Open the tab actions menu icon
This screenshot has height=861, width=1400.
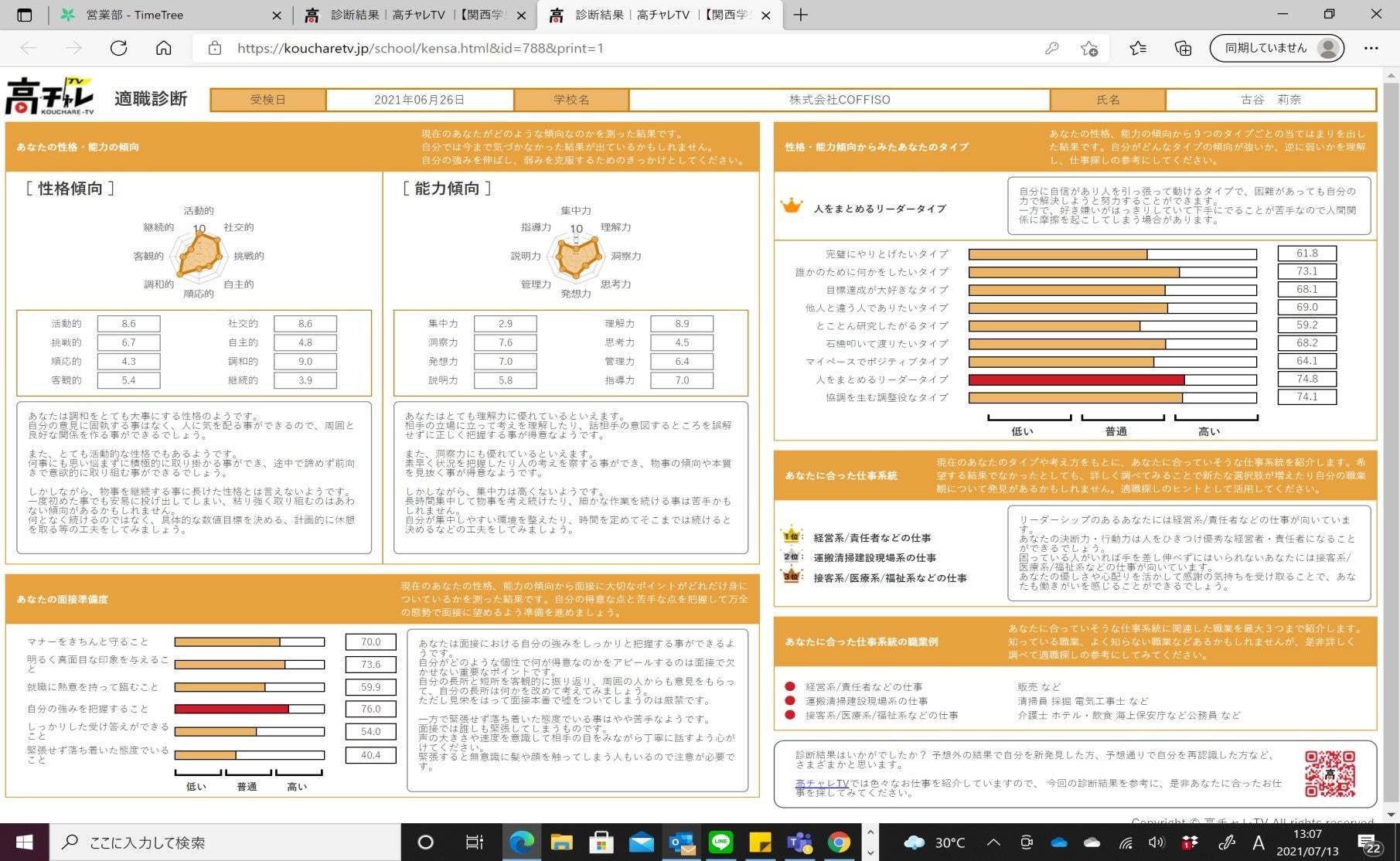pos(24,15)
